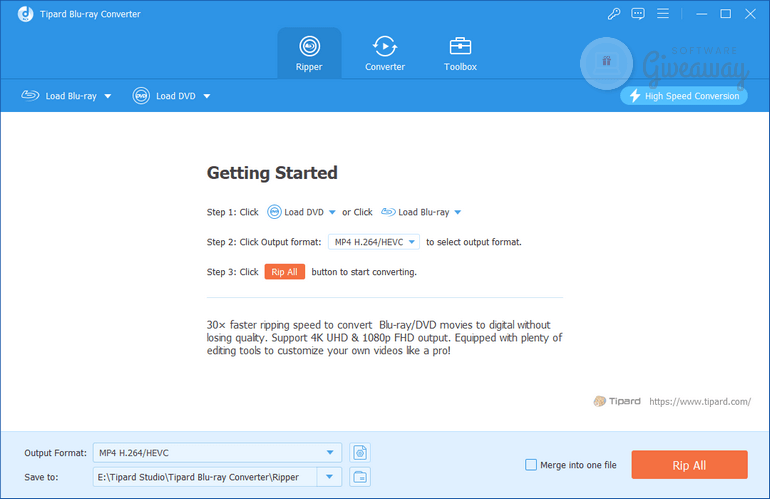Image resolution: width=770 pixels, height=499 pixels.
Task: Open the Toolbox tab
Action: click(x=460, y=54)
